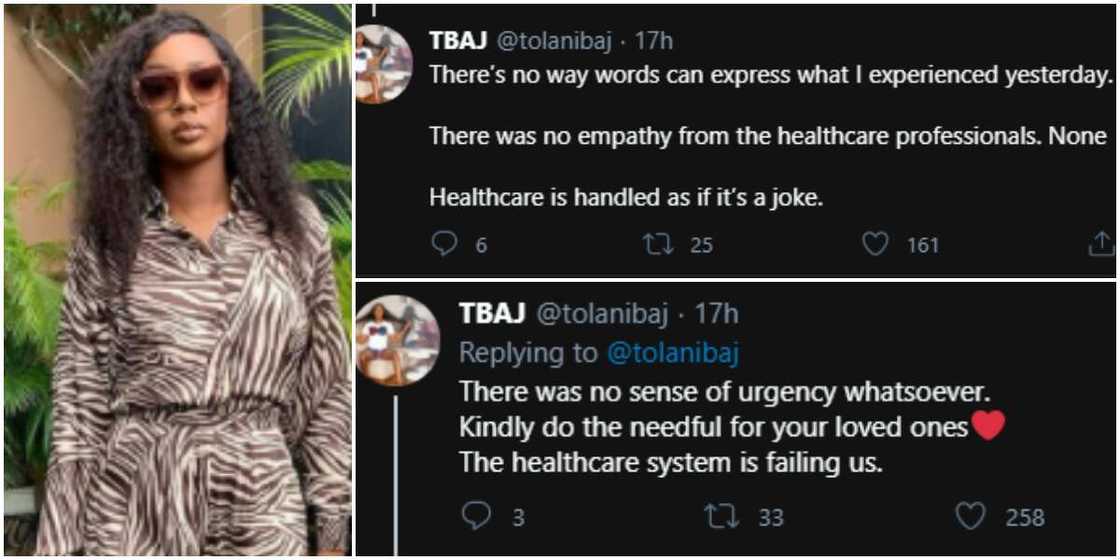Open the 17h timestamp of the reply tweet
The image size is (1120, 560).
(716, 314)
